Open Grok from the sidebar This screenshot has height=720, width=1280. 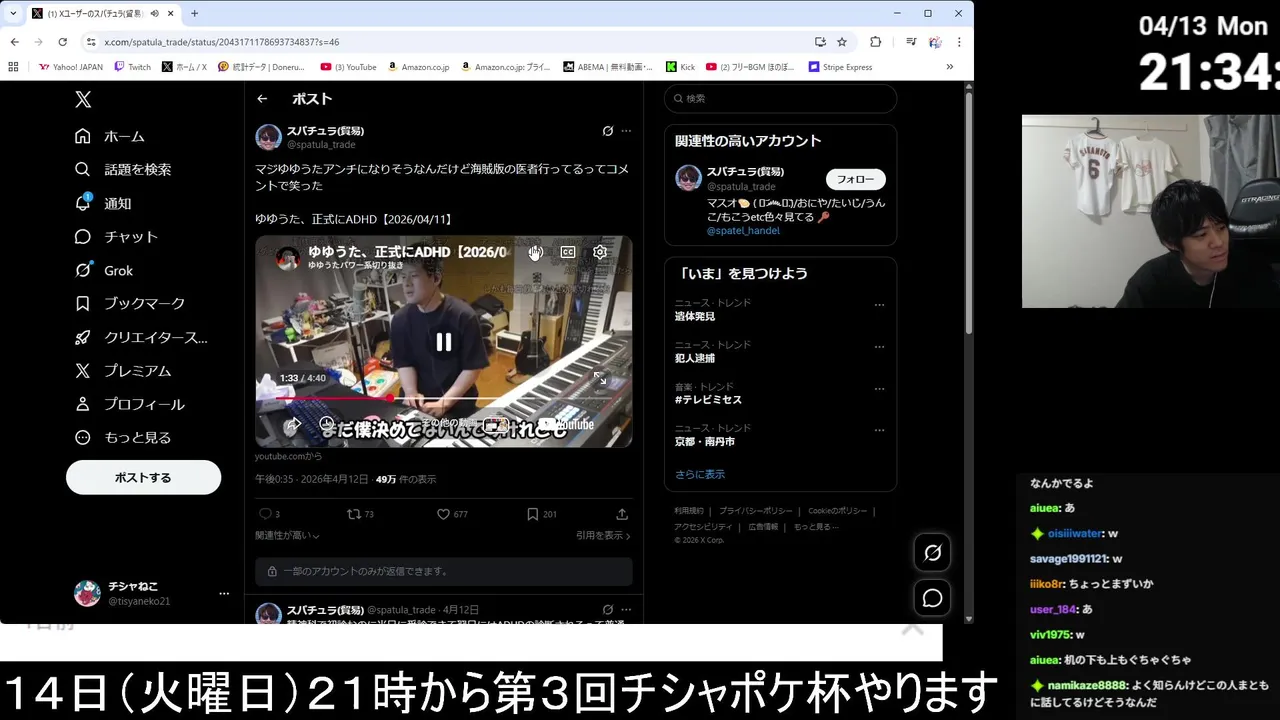(104, 270)
